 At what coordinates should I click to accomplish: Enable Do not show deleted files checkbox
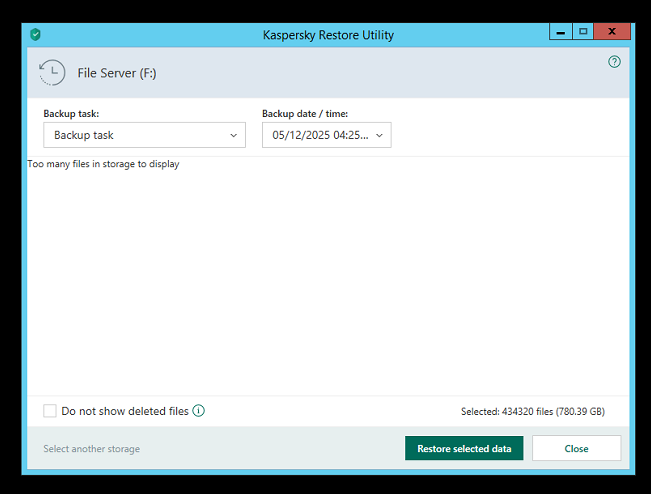[50, 411]
